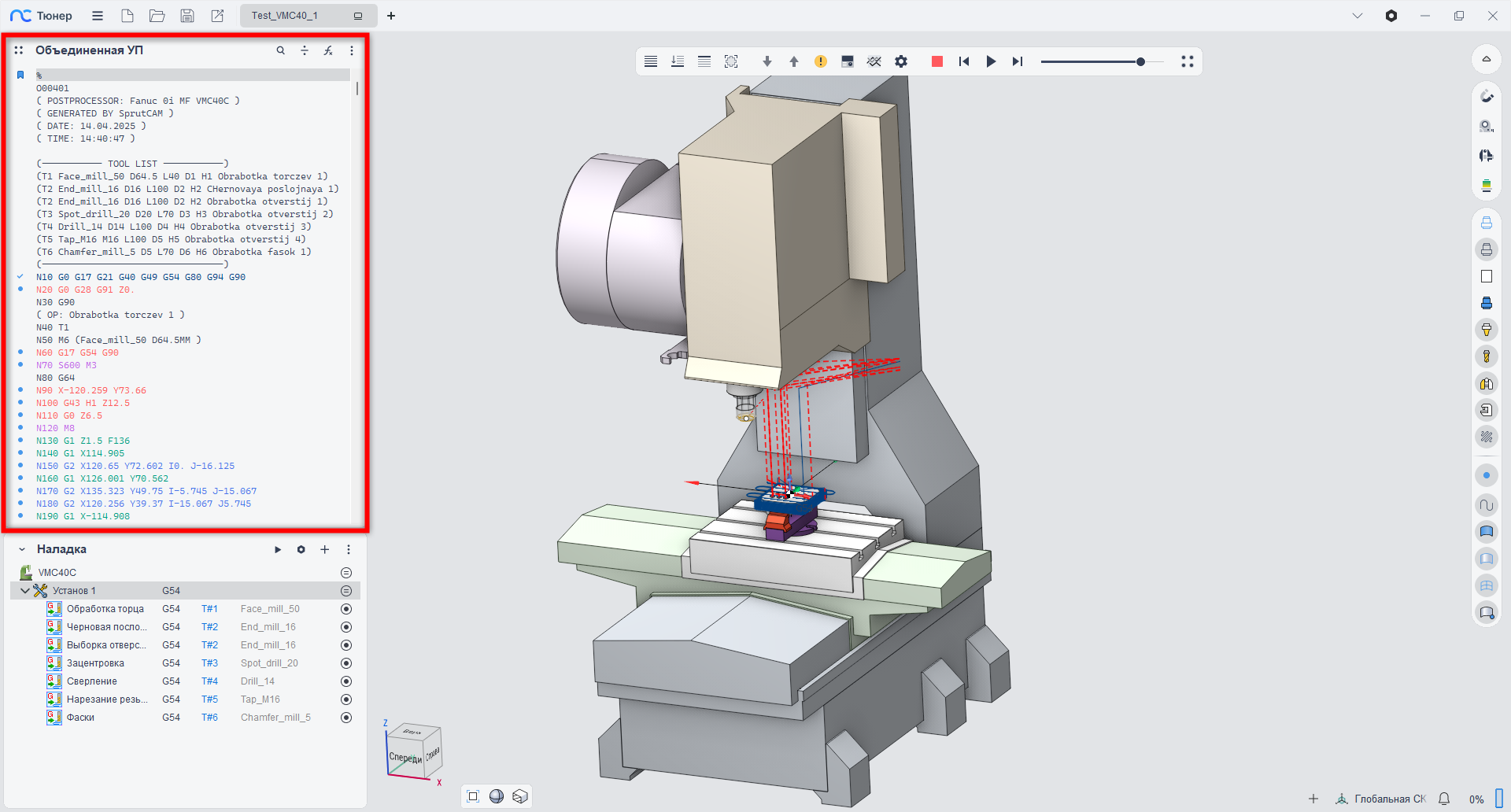Screen dimensions: 1511x812
Task: Click the add plus icon in Наладка panel
Action: click(324, 549)
